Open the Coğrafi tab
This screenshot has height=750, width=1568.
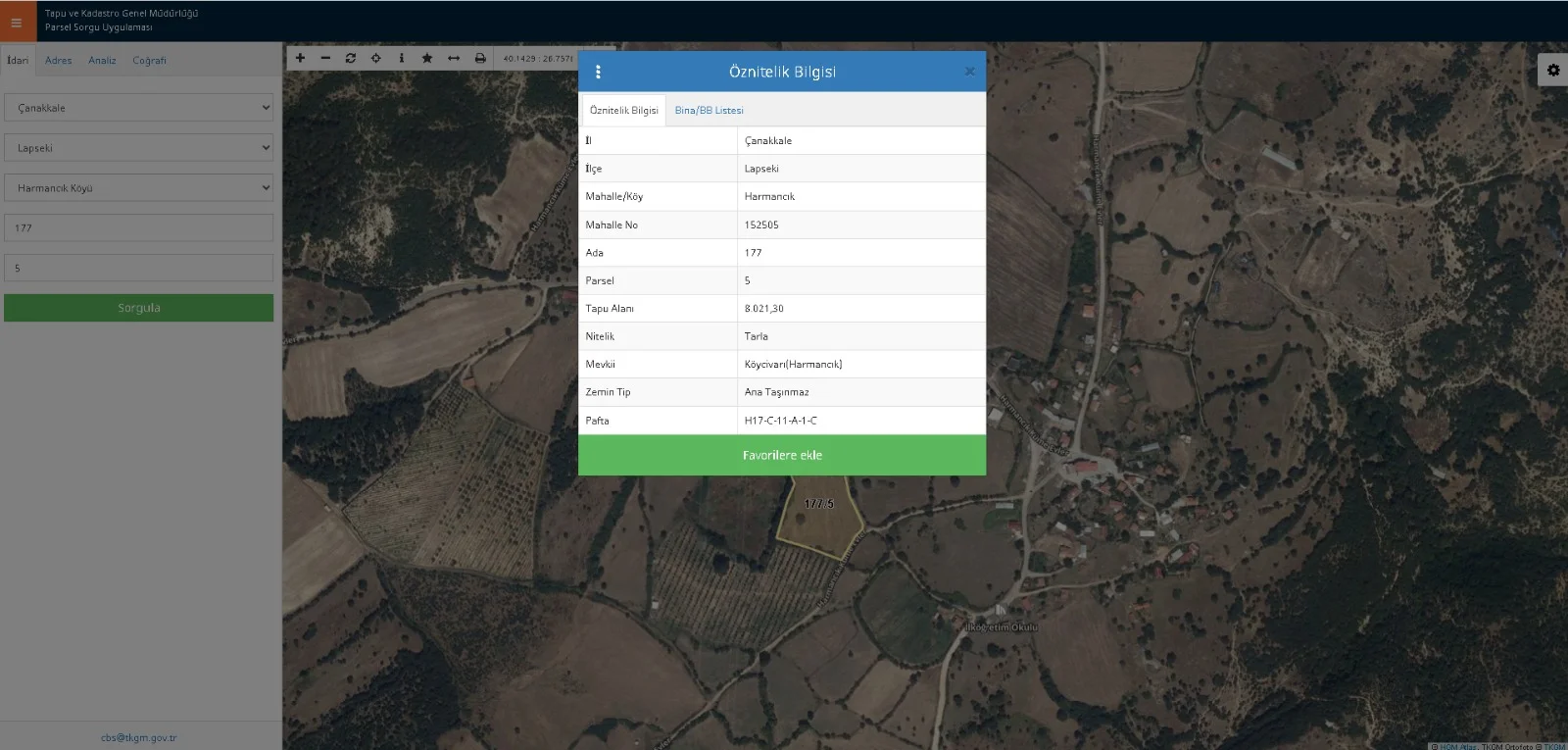coord(149,60)
